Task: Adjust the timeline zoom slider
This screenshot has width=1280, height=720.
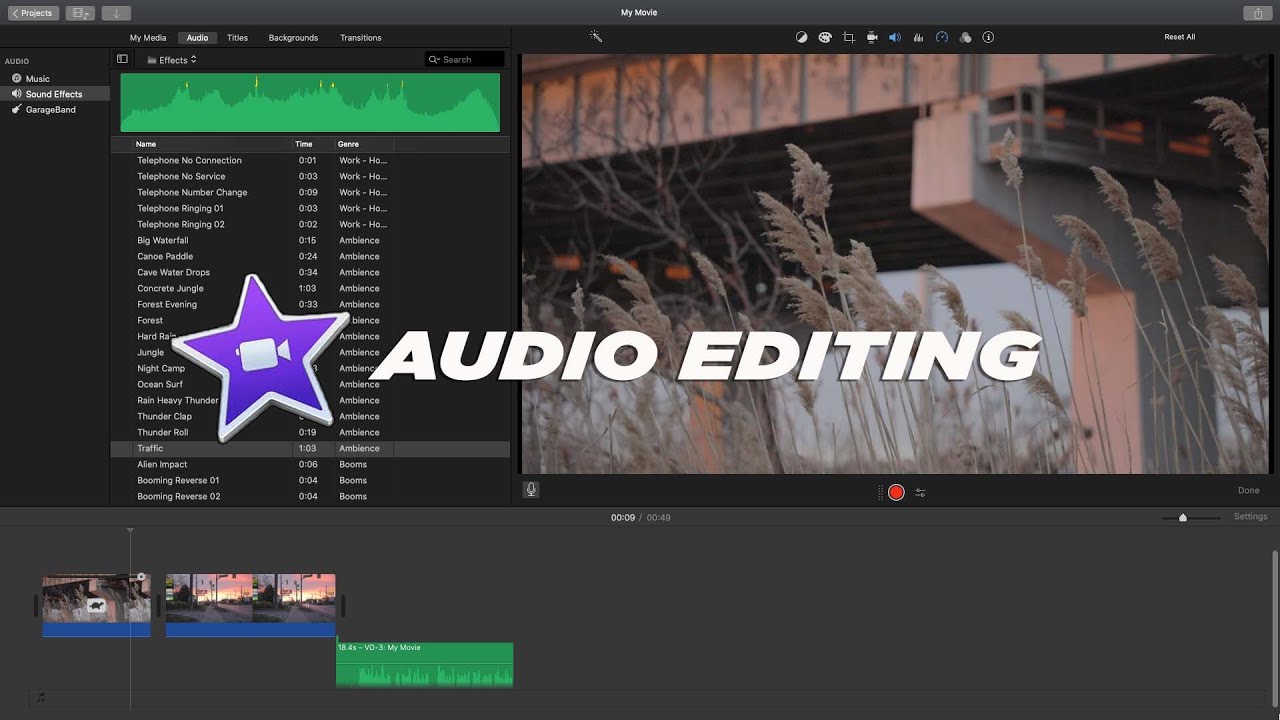Action: click(x=1183, y=518)
